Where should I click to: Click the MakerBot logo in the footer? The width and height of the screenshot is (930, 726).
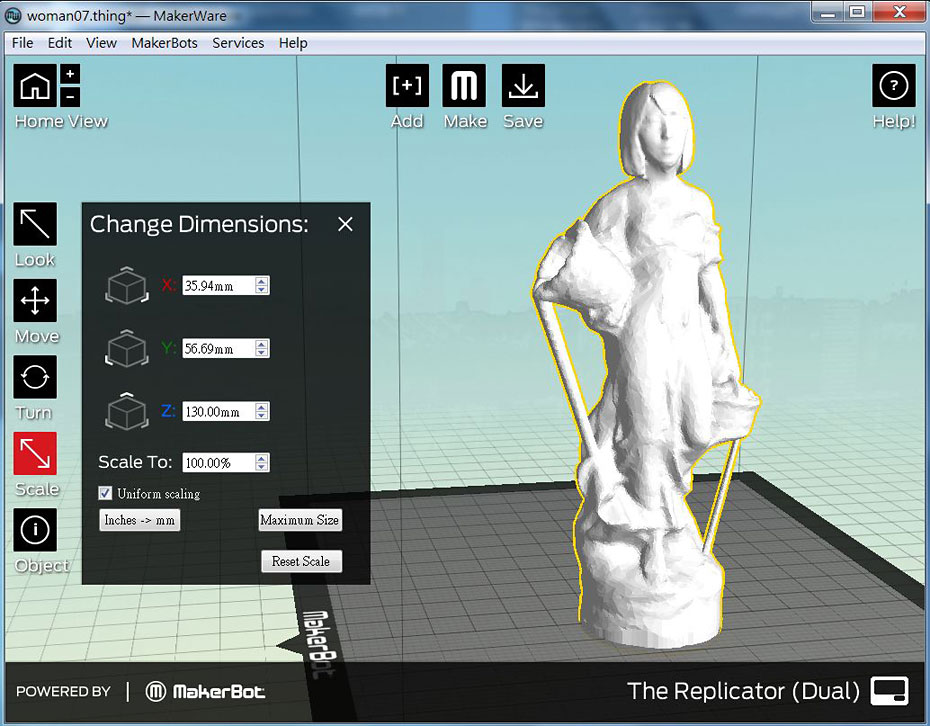[205, 692]
